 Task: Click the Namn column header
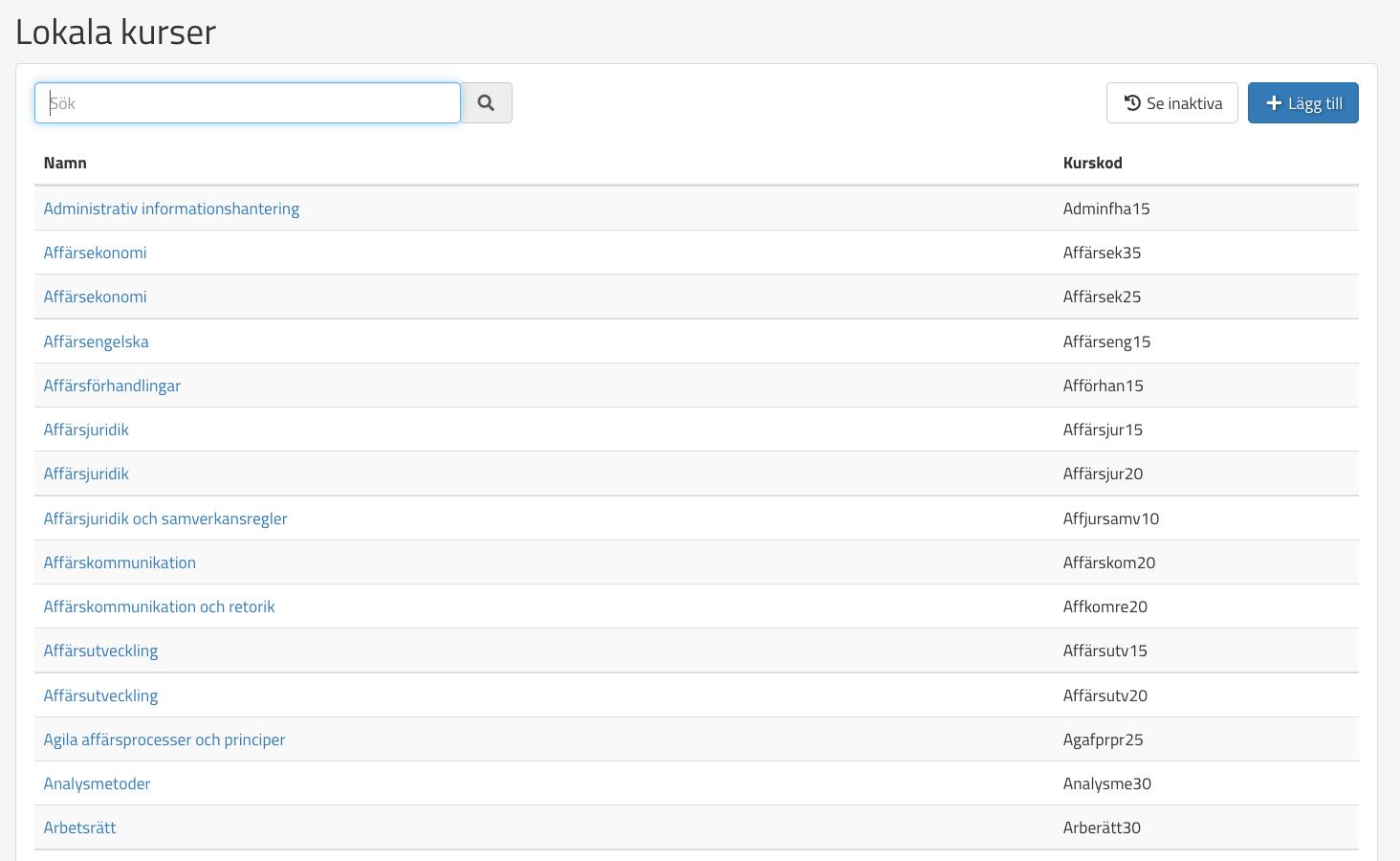tap(65, 163)
